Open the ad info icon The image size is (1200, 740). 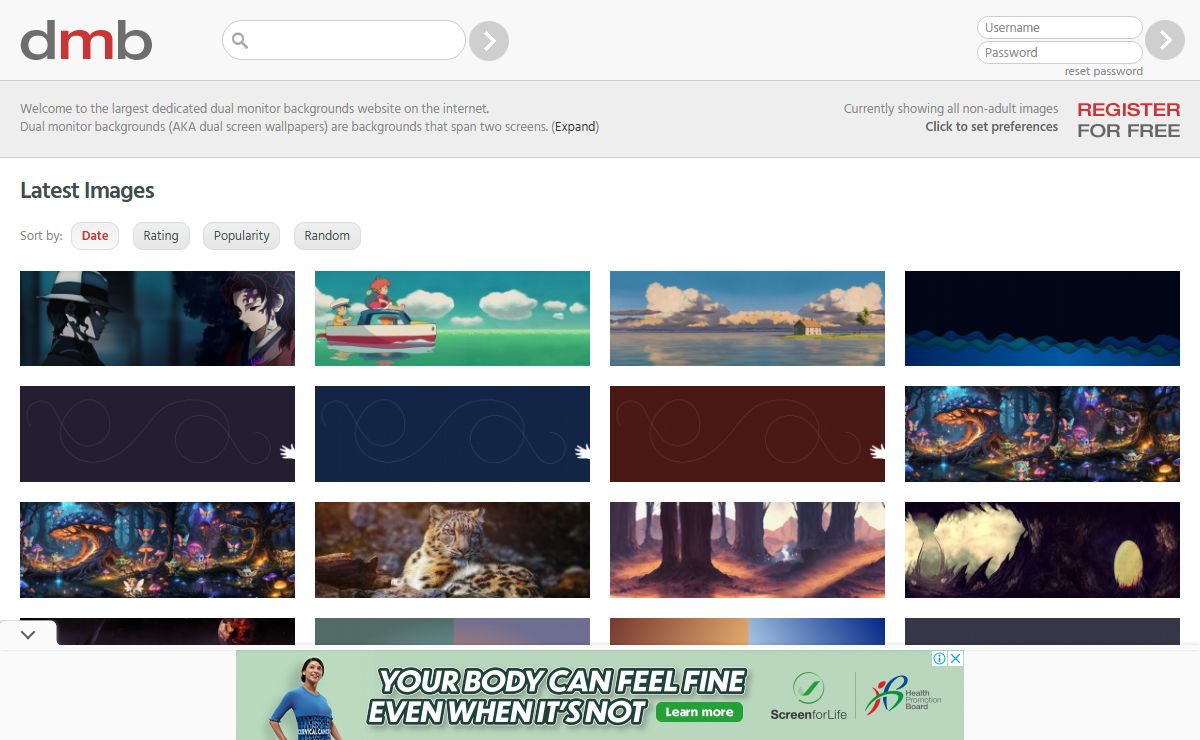pos(940,658)
